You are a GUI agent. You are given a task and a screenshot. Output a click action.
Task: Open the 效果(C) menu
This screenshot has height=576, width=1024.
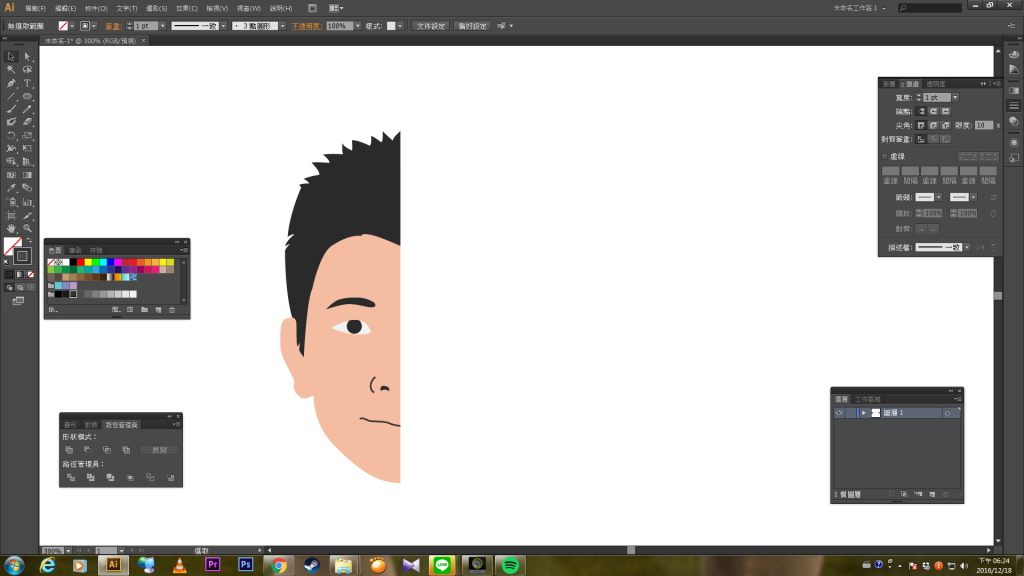tap(187, 8)
